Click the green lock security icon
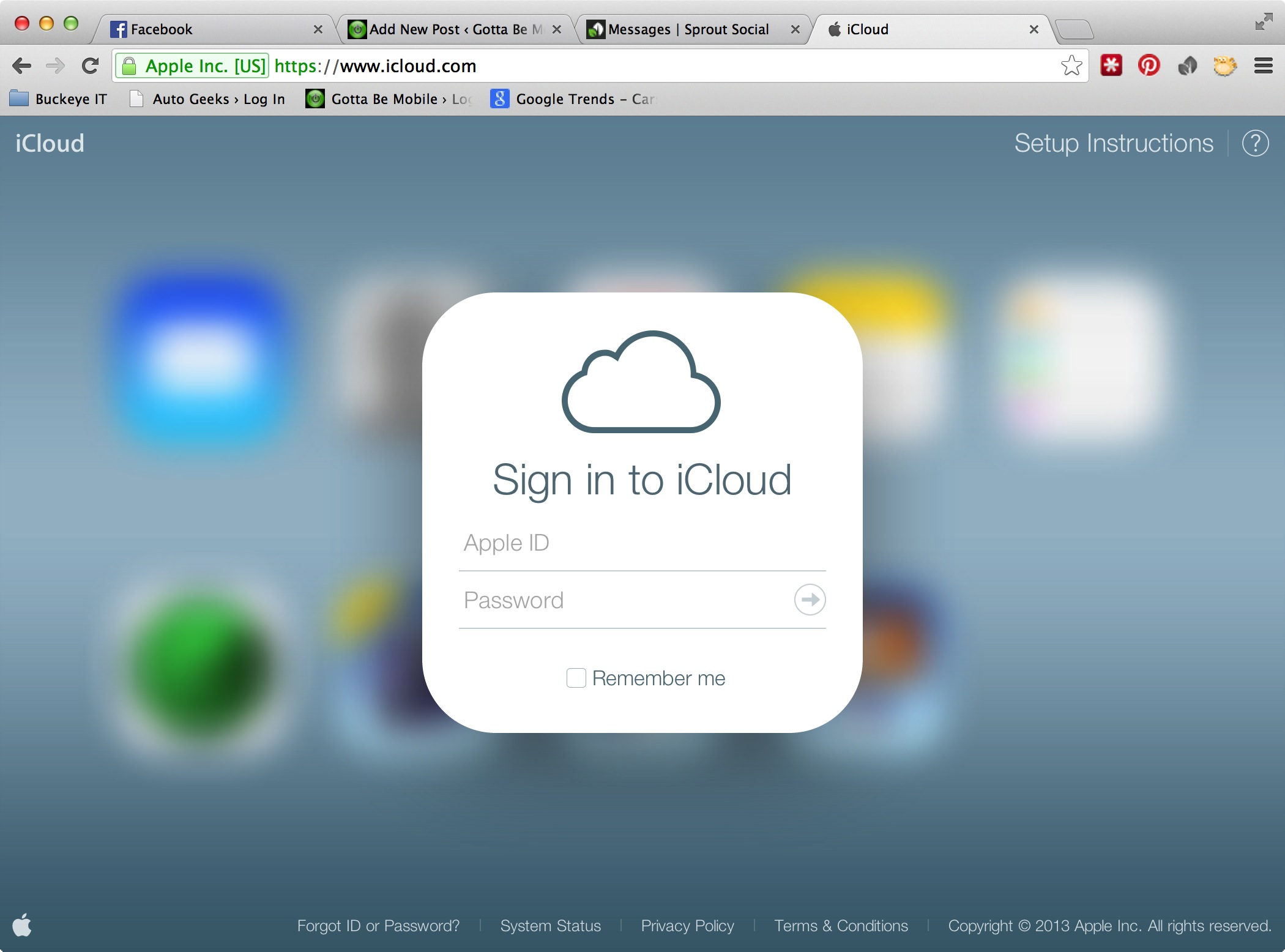1285x952 pixels. pyautogui.click(x=128, y=65)
